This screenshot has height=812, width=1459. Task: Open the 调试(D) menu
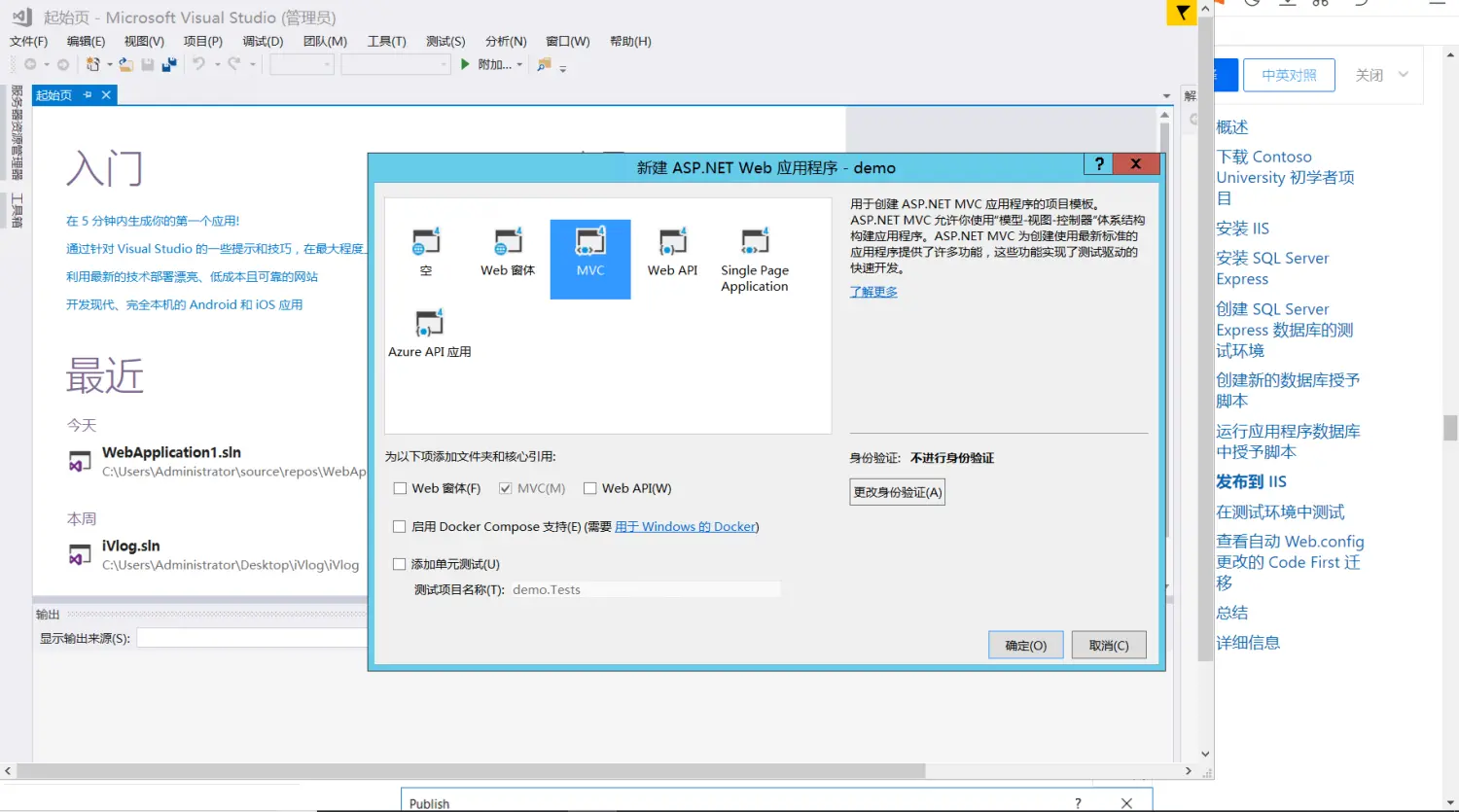coord(263,41)
